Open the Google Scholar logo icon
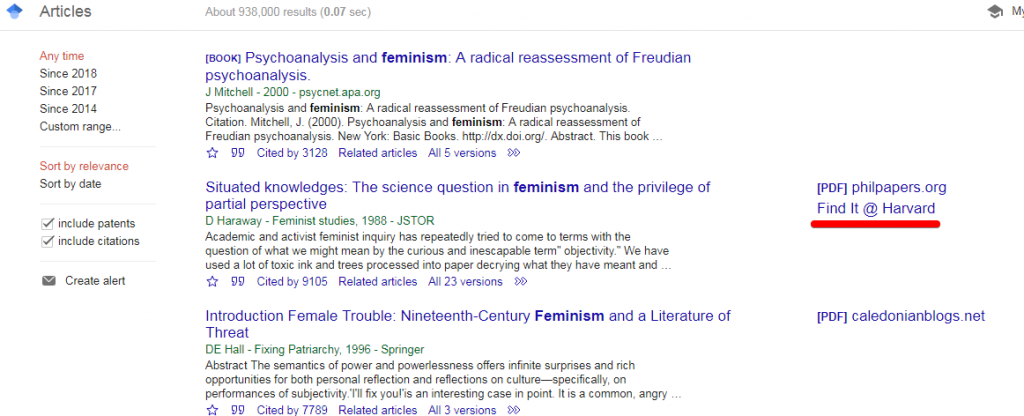The height and width of the screenshot is (416, 1024). click(14, 11)
